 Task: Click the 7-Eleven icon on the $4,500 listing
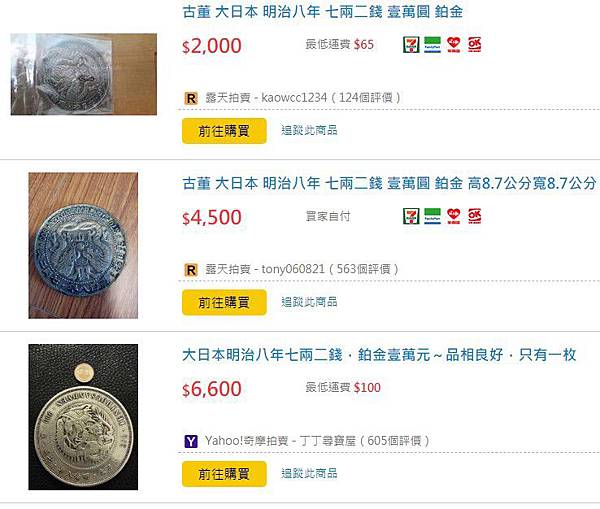[411, 216]
